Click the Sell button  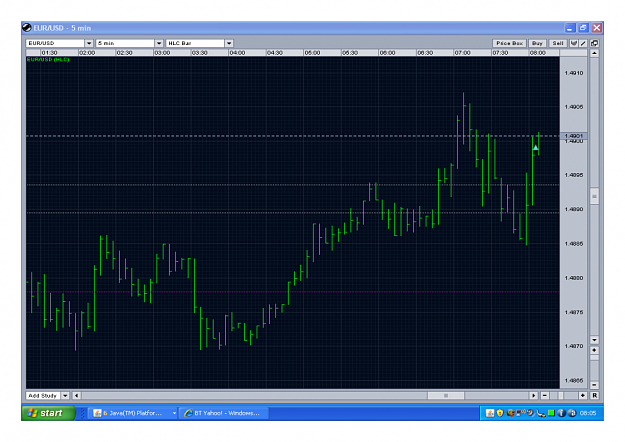coord(558,43)
